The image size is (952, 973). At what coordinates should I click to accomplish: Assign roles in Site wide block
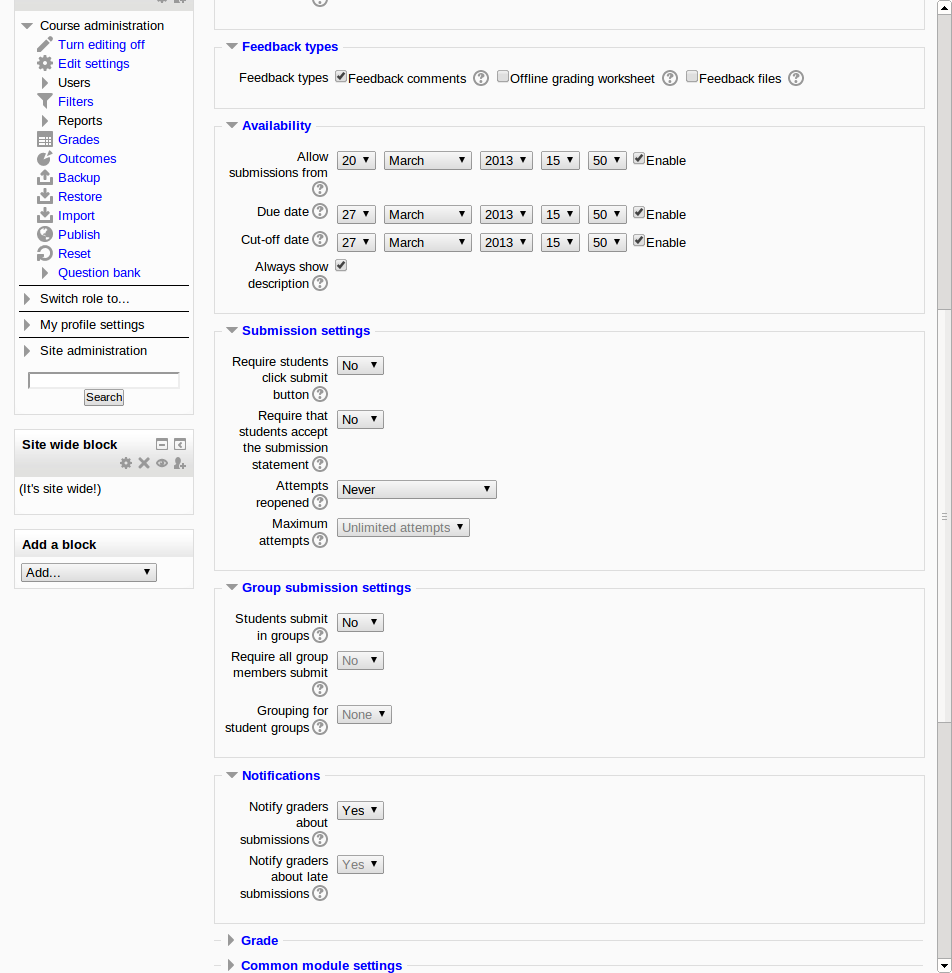[x=180, y=463]
